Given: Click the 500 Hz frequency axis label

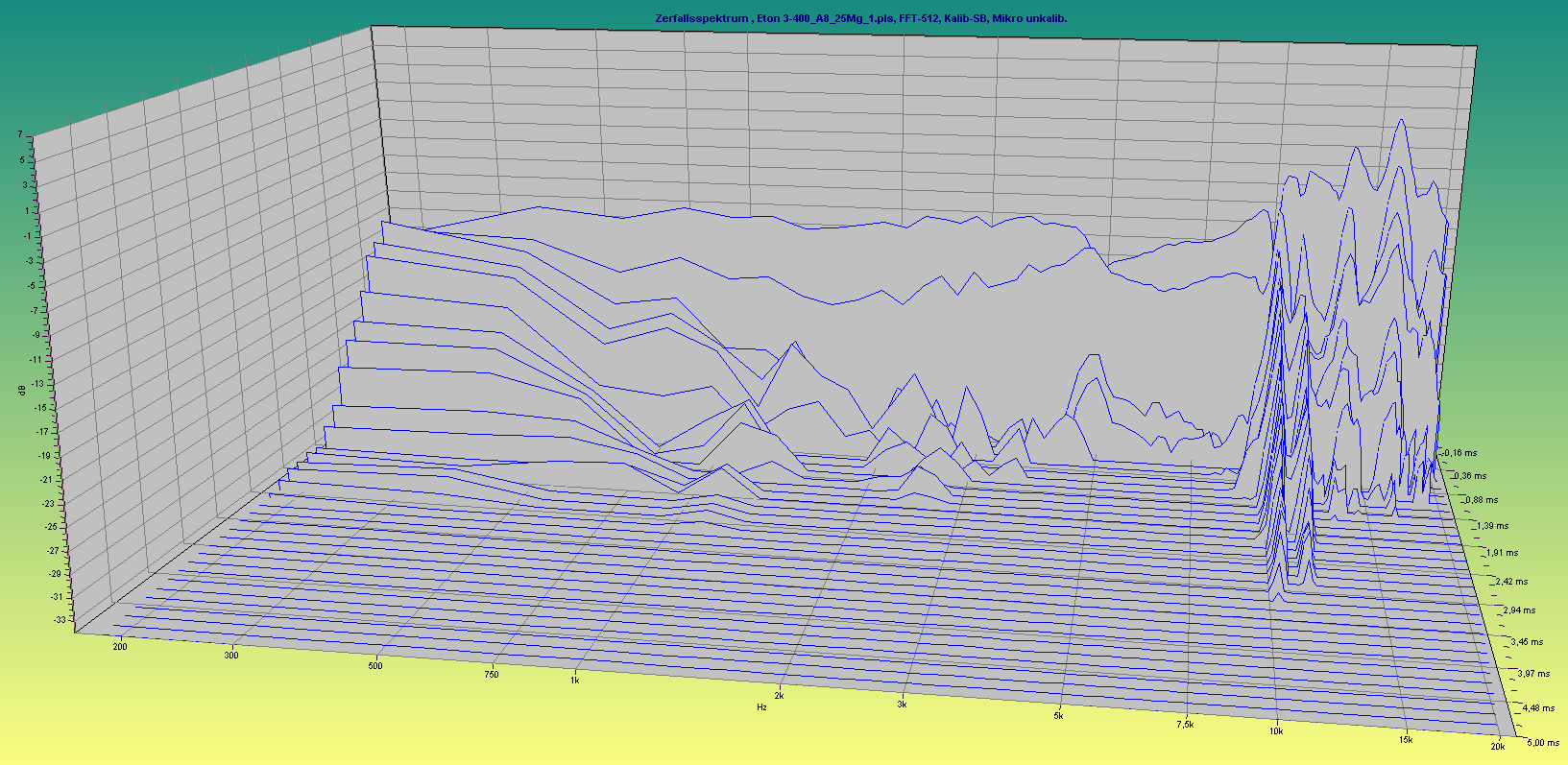Looking at the screenshot, I should pos(375,665).
